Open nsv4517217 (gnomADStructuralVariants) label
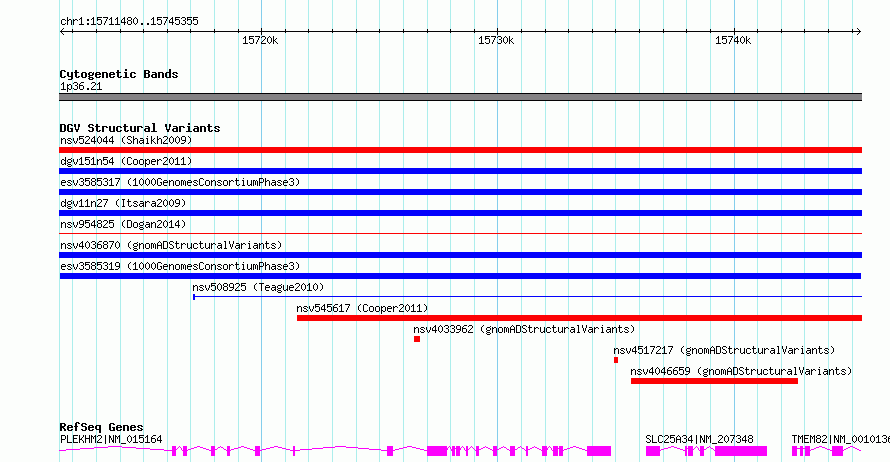This screenshot has width=890, height=462. [x=724, y=350]
